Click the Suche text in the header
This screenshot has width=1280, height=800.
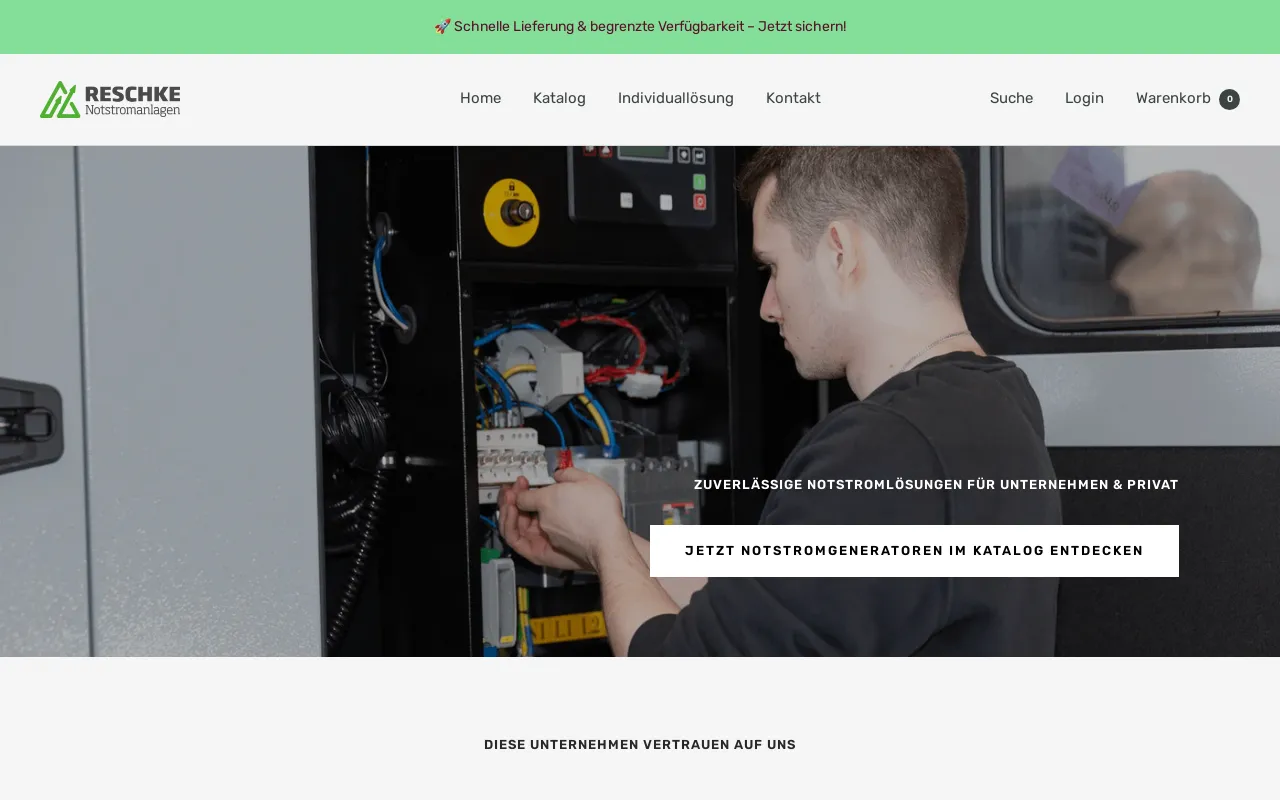pos(1011,98)
